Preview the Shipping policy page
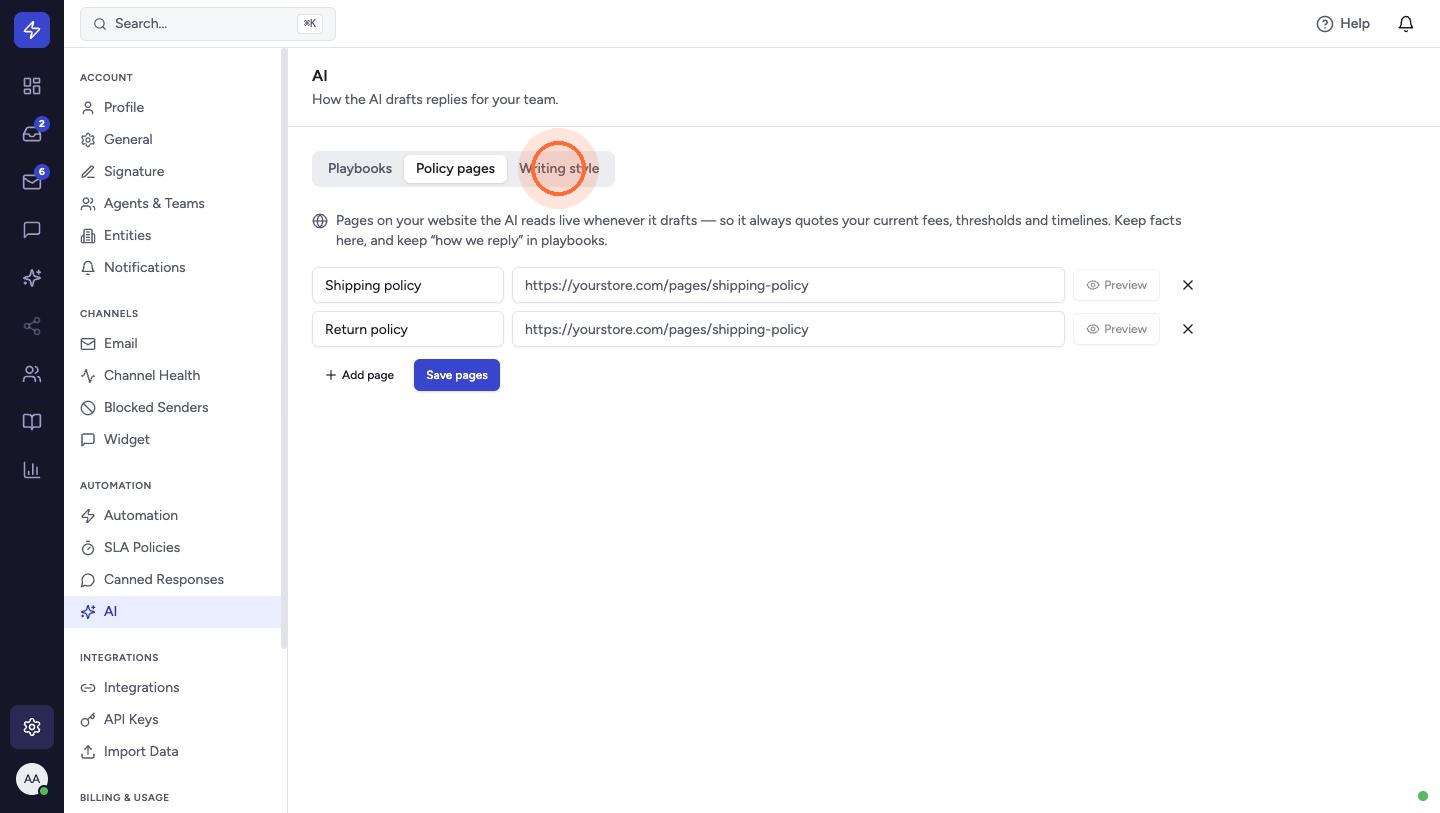This screenshot has height=813, width=1440. pos(1116,285)
